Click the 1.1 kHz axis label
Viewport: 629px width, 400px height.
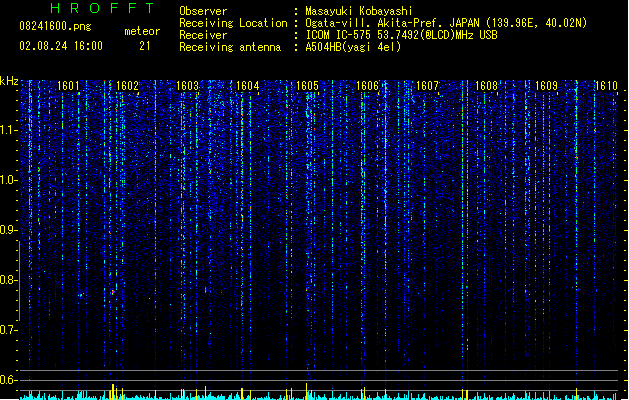click(x=7, y=130)
